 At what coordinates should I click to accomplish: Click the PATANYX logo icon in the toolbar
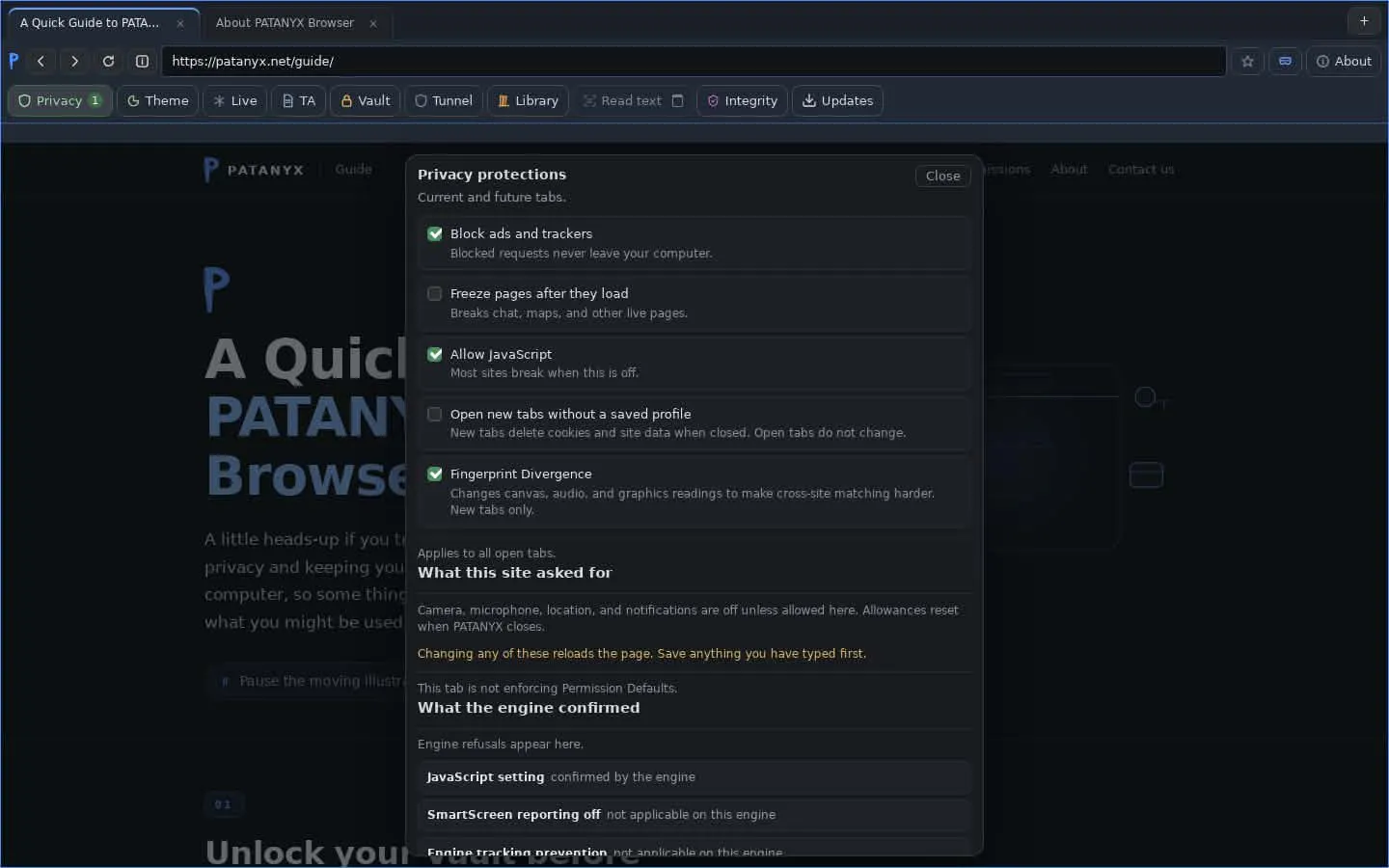point(14,61)
